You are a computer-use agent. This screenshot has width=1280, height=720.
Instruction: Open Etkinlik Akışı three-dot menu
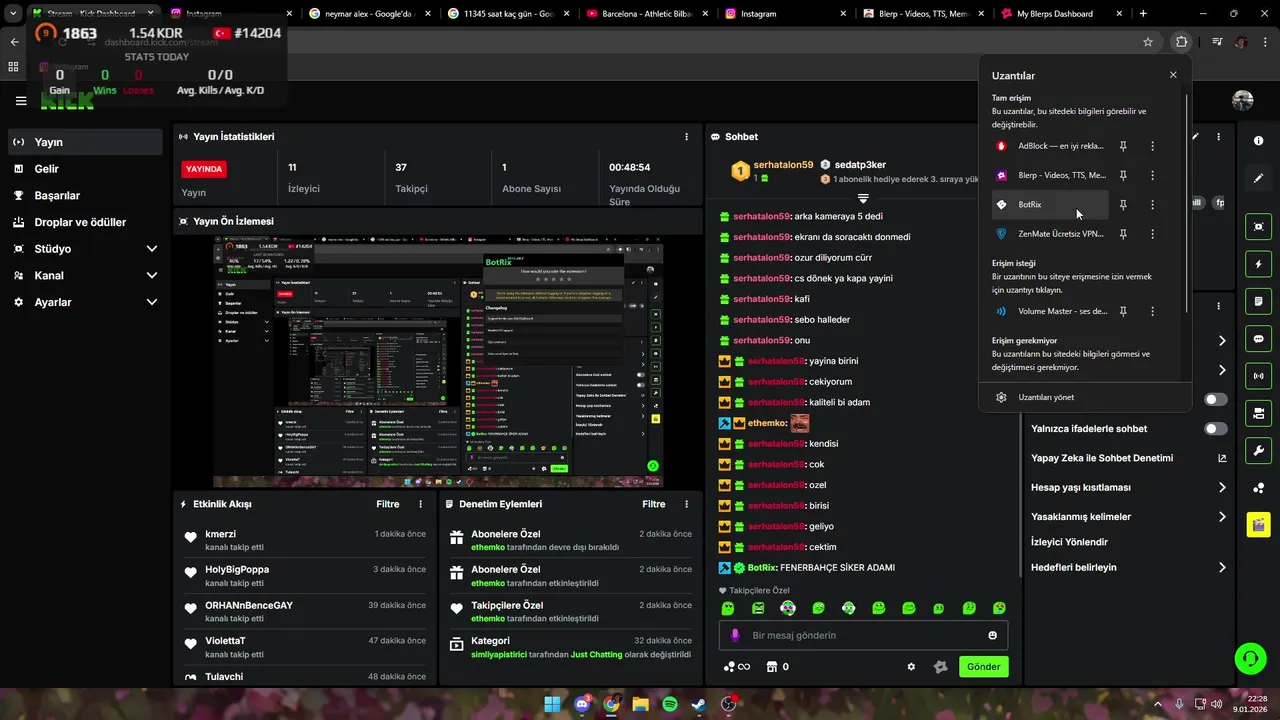(420, 505)
